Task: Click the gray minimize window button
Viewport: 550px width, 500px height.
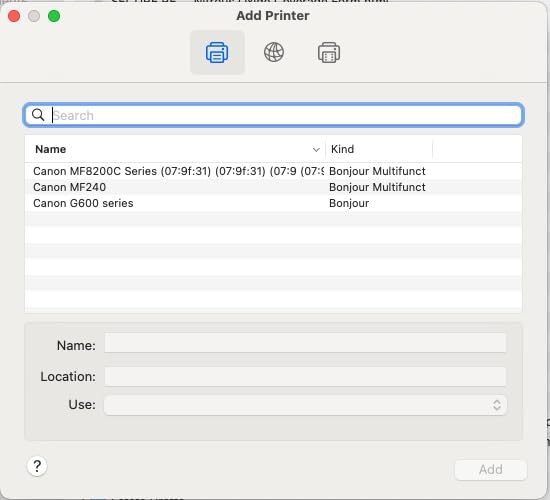Action: click(34, 16)
